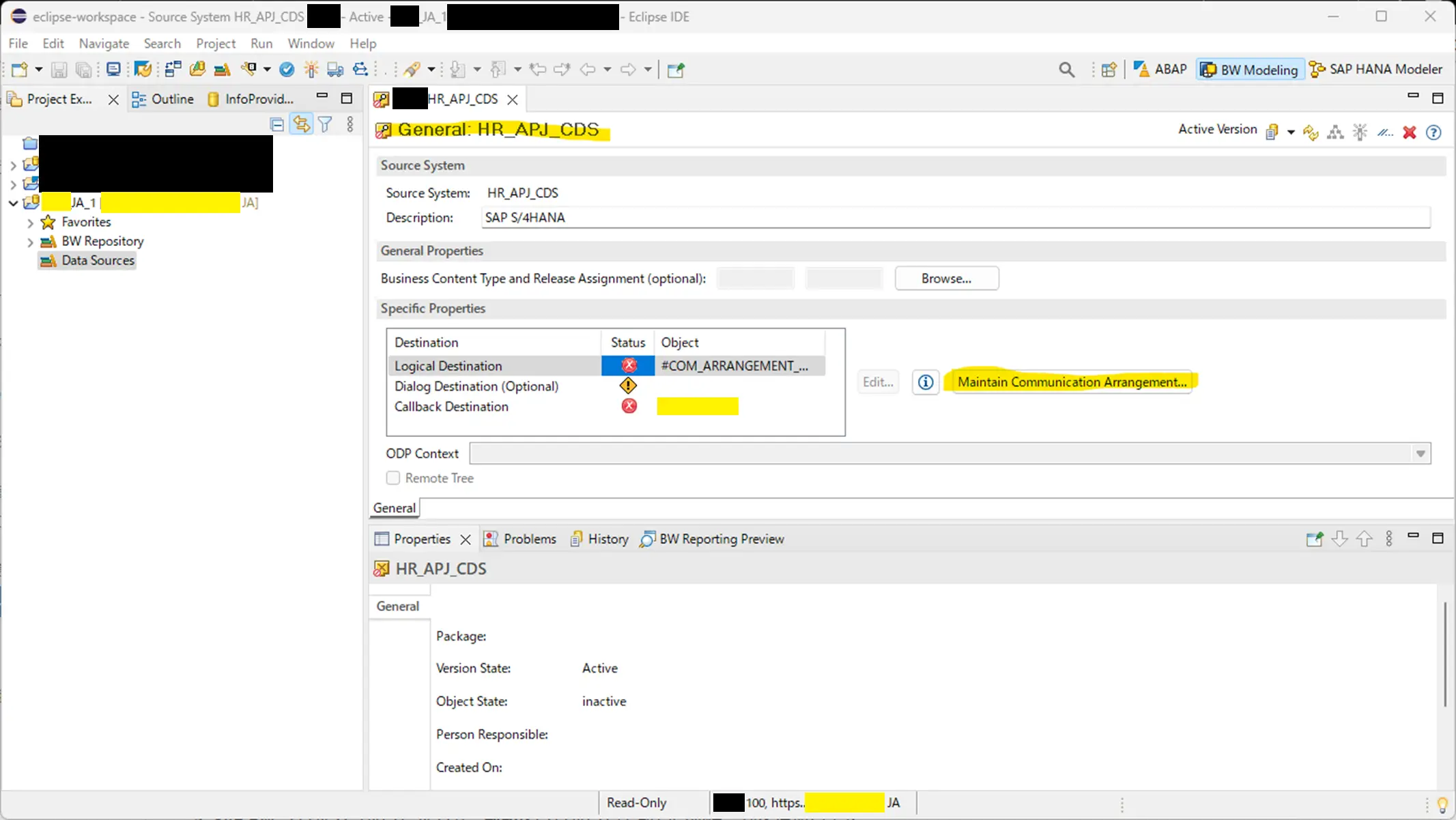Select the BW Modeling perspective
This screenshot has height=820, width=1456.
[1249, 70]
